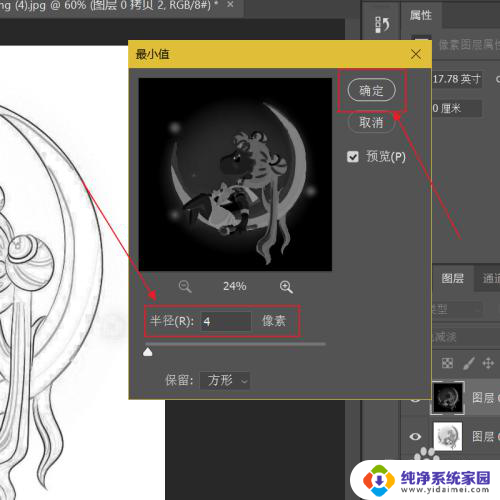Screen dimensions: 500x500
Task: Zoom in the filter preview
Action: point(286,287)
